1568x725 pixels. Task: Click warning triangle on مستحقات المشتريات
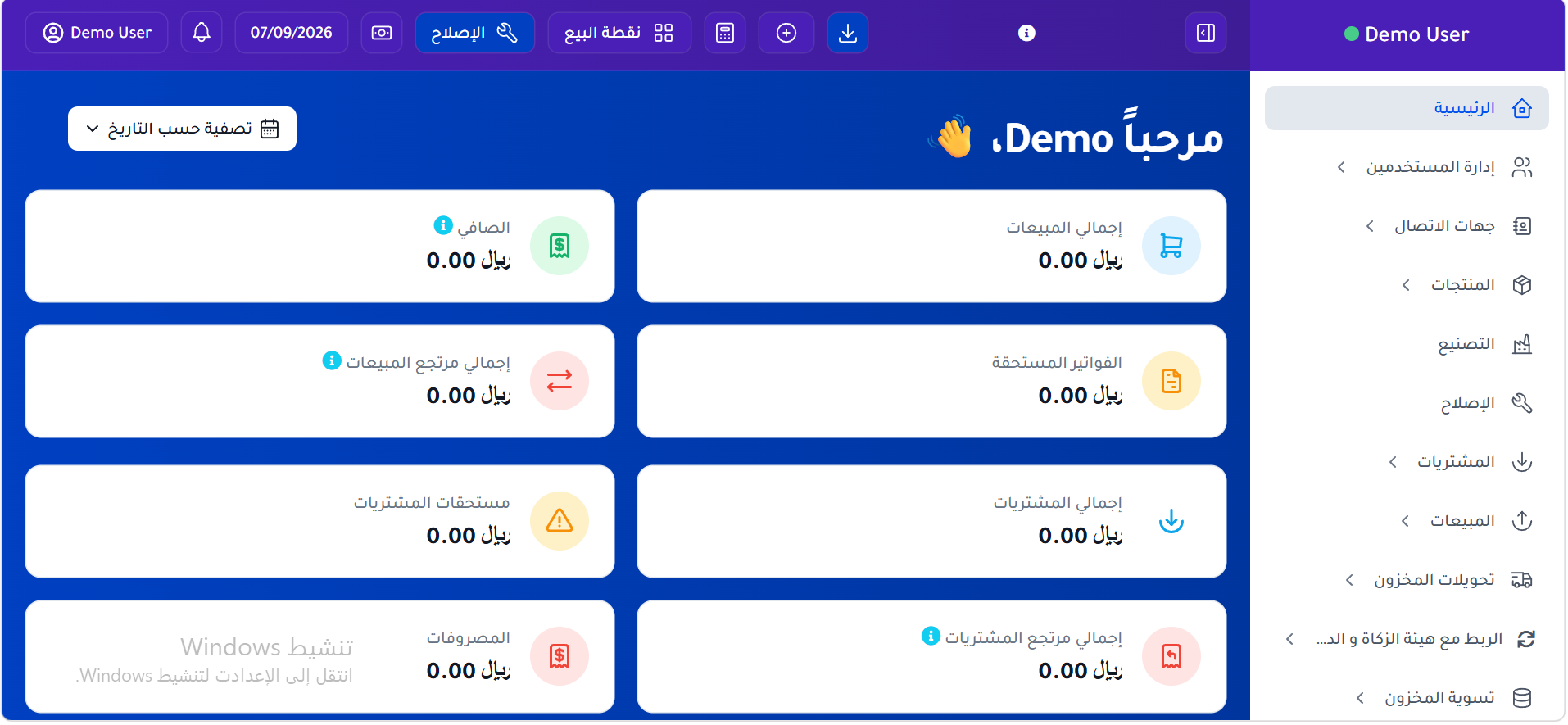(560, 521)
